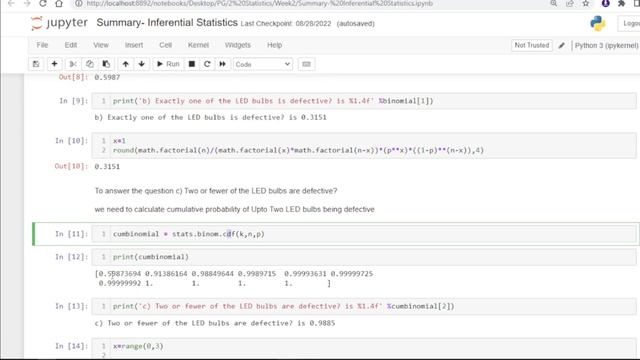This screenshot has width=640, height=360.
Task: Click into code cell In [10]
Action: point(364,146)
